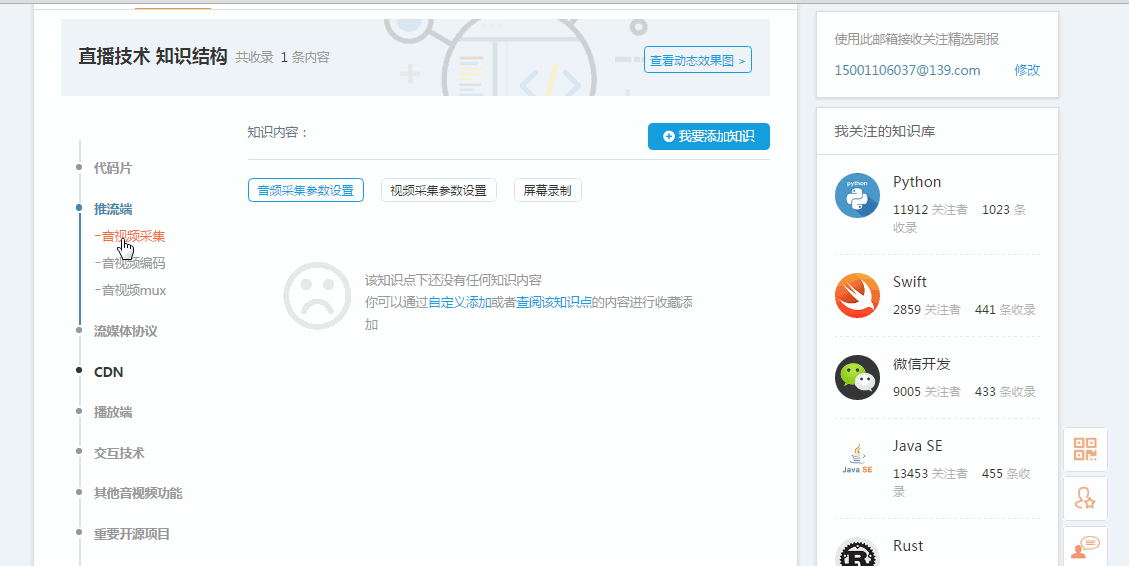Select the 视频采集参数设置 tag
Viewport: 1129px width, 566px height.
pyautogui.click(x=438, y=190)
